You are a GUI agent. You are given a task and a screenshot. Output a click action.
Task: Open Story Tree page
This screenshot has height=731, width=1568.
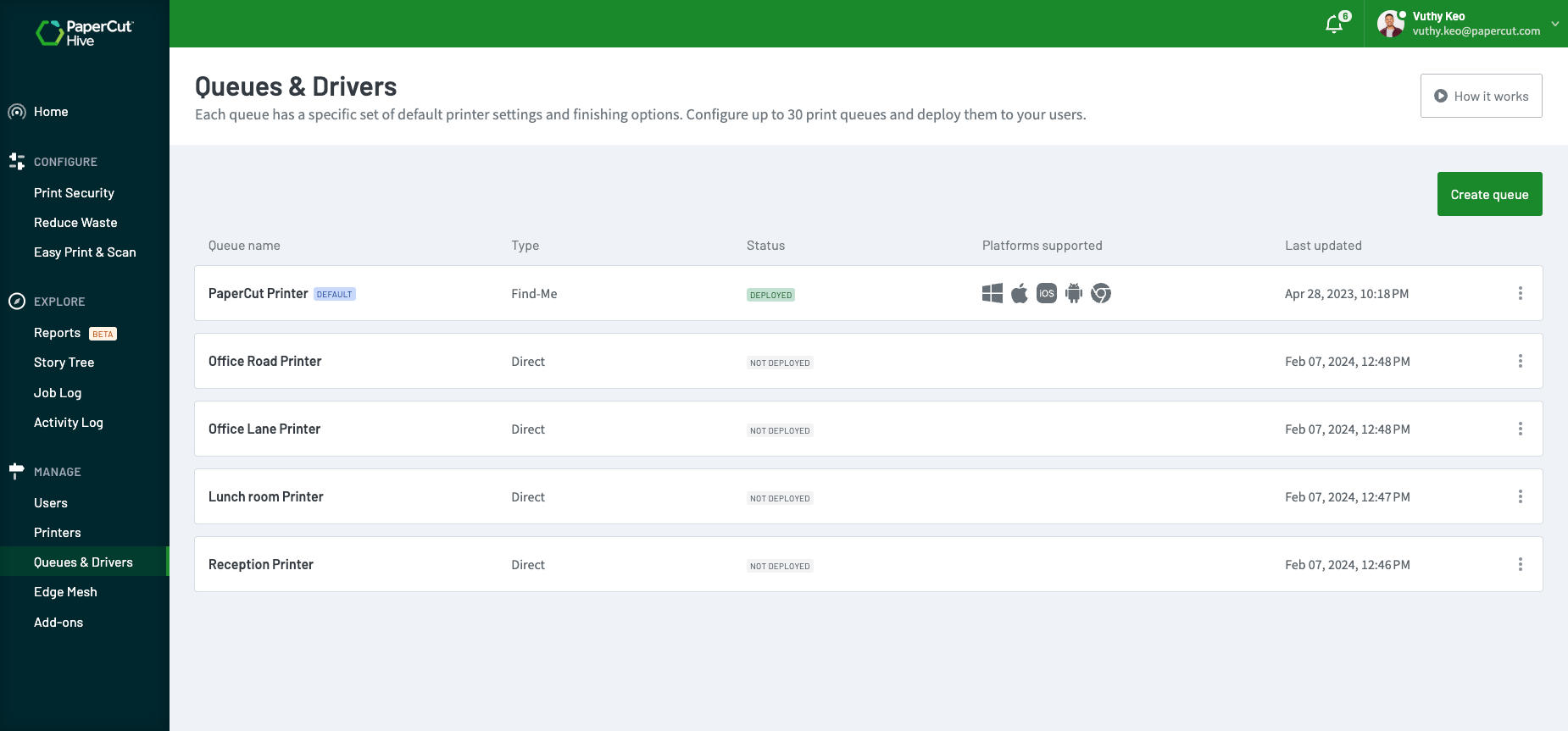[x=64, y=363]
